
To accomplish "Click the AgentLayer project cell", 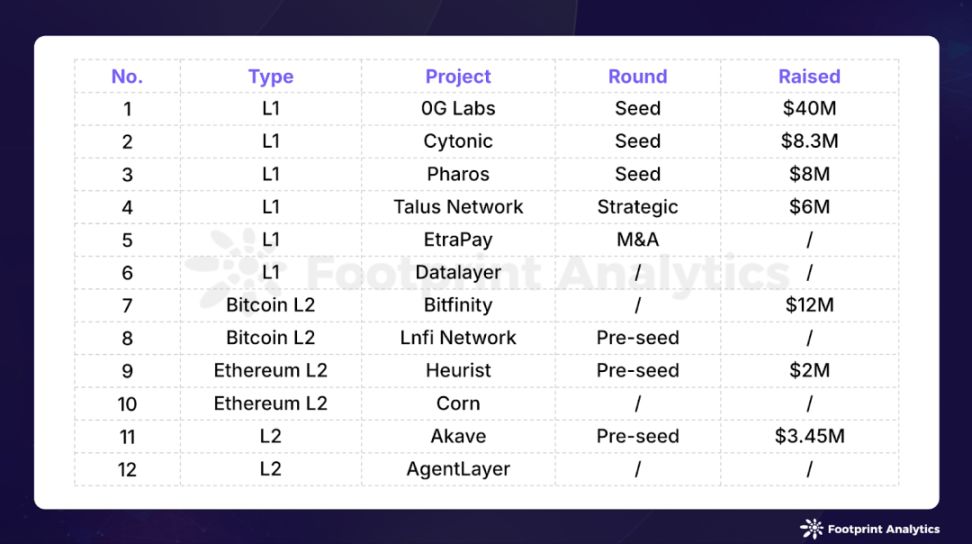I will coord(458,469).
